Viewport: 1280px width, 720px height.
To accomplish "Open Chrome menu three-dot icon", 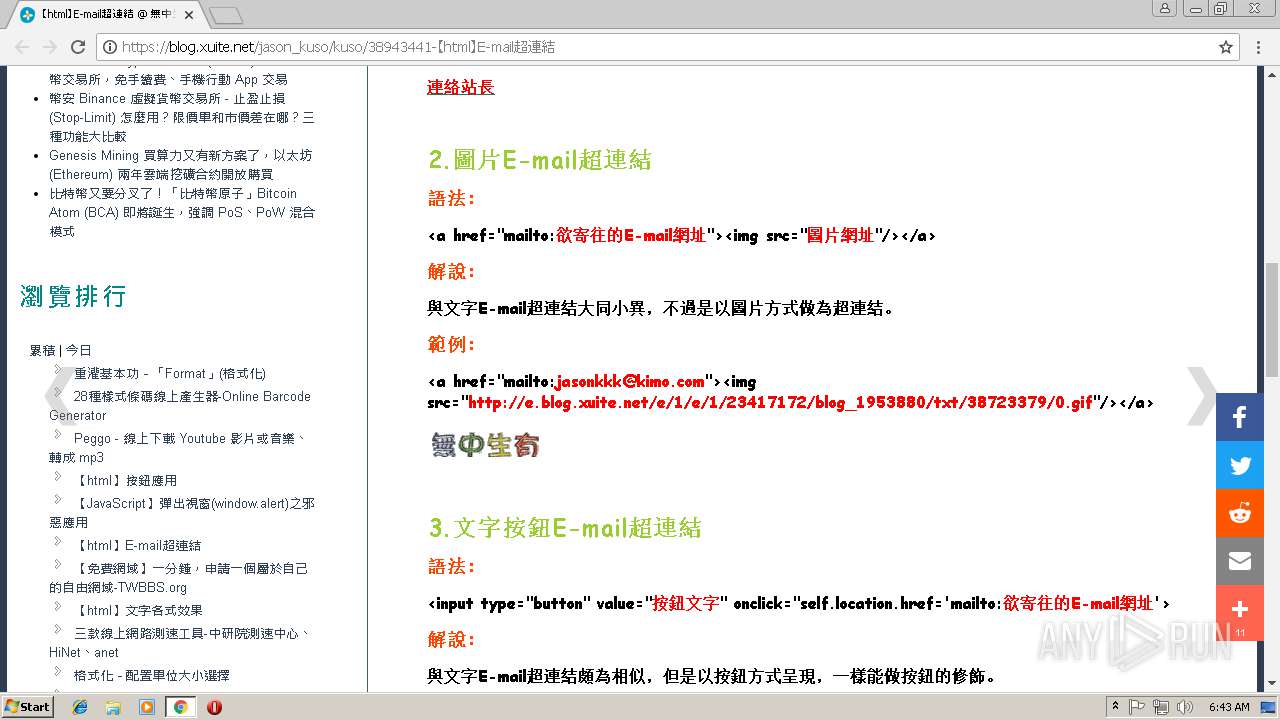I will [x=1260, y=47].
